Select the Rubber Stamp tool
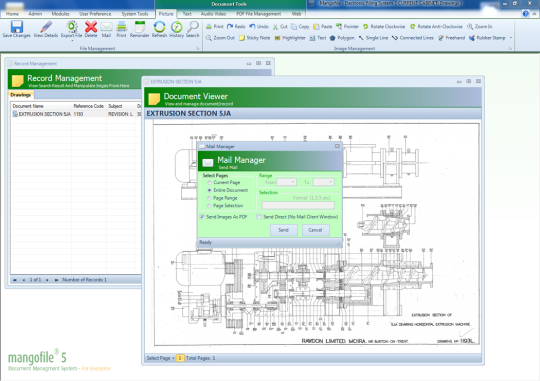 pyautogui.click(x=487, y=38)
